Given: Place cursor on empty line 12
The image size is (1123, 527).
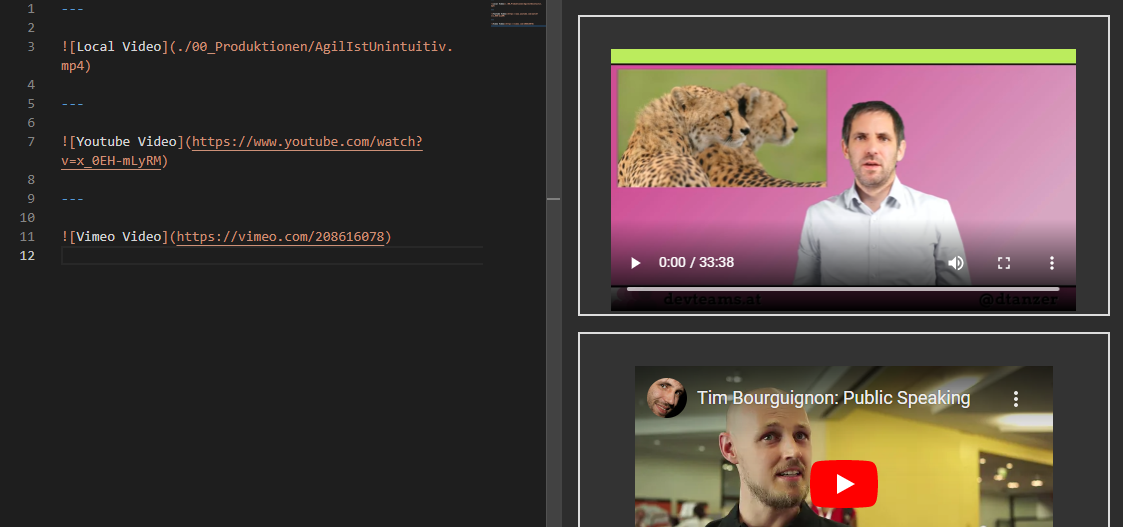Looking at the screenshot, I should (x=272, y=256).
